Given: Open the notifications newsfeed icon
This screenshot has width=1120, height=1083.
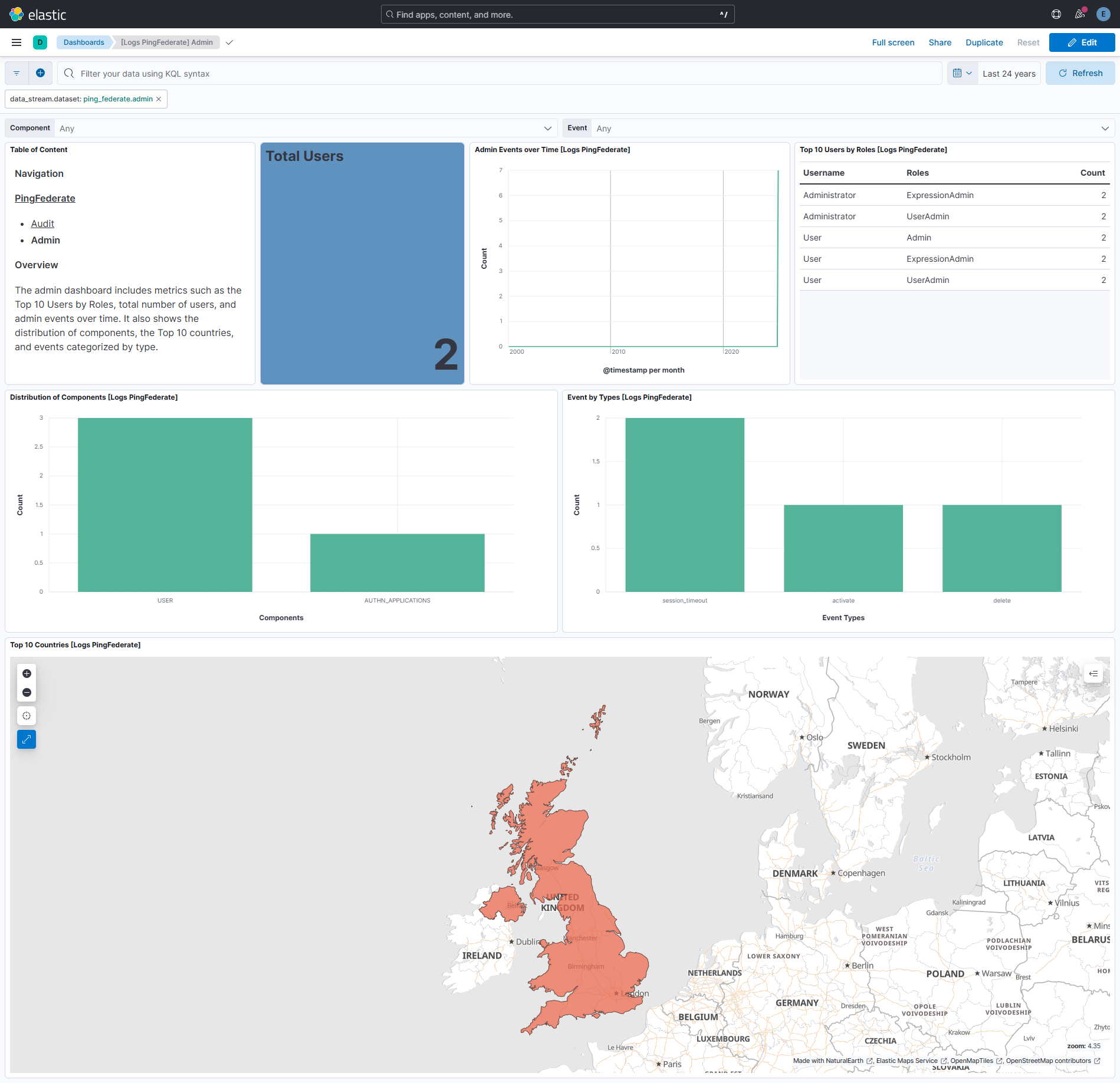Looking at the screenshot, I should [x=1080, y=14].
